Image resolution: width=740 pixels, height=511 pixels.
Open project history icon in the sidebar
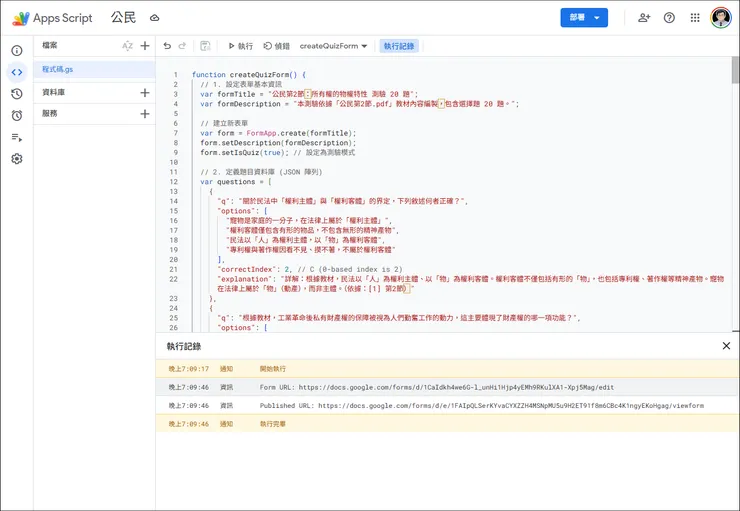(x=17, y=94)
